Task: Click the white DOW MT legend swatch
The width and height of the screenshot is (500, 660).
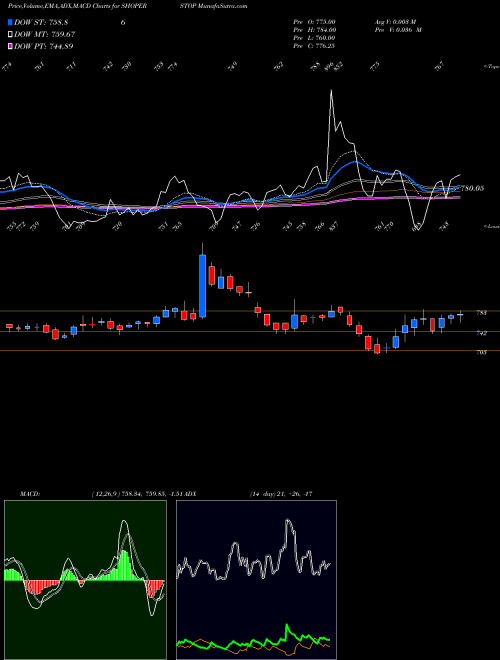Action: pos(11,35)
